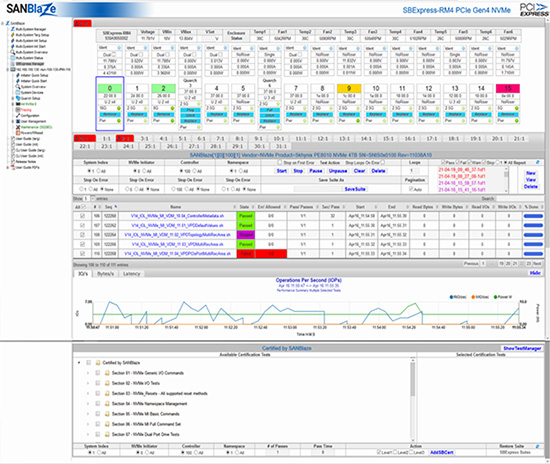The height and width of the screenshot is (464, 550).
Task: Click the Release Notes document icon
Action: coord(13,162)
